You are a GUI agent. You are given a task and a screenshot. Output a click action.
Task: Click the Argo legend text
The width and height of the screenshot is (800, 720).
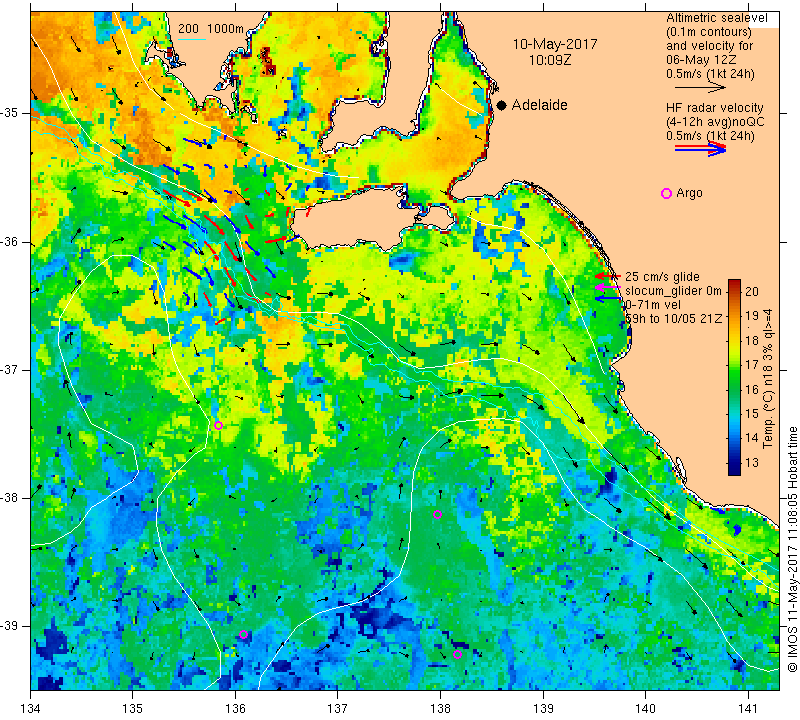click(x=689, y=193)
